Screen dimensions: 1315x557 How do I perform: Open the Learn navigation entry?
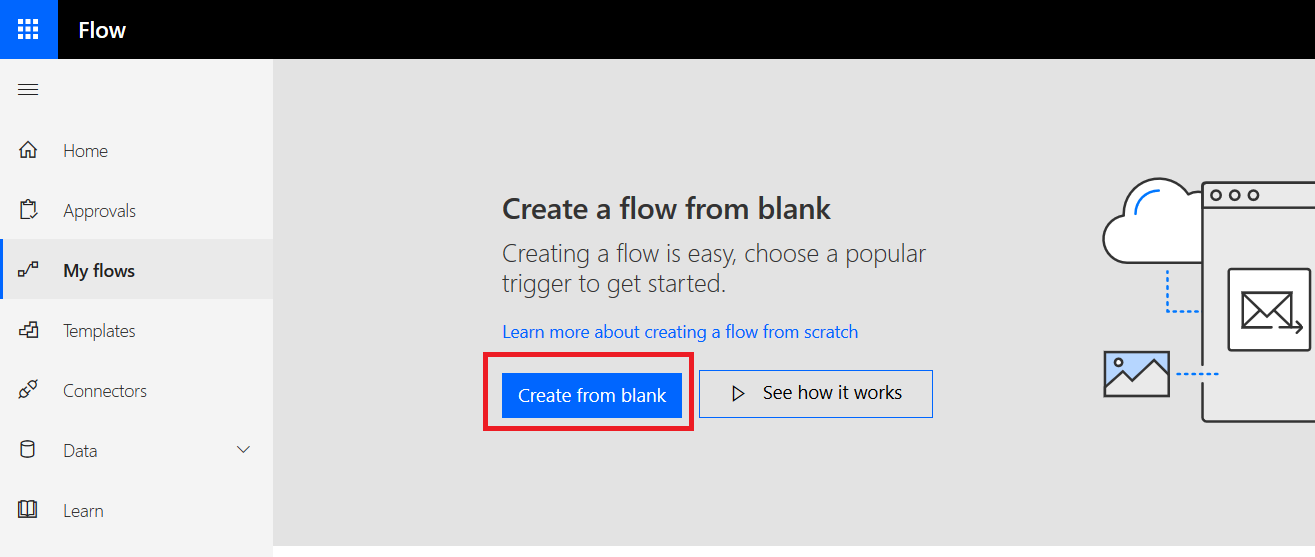(x=83, y=511)
